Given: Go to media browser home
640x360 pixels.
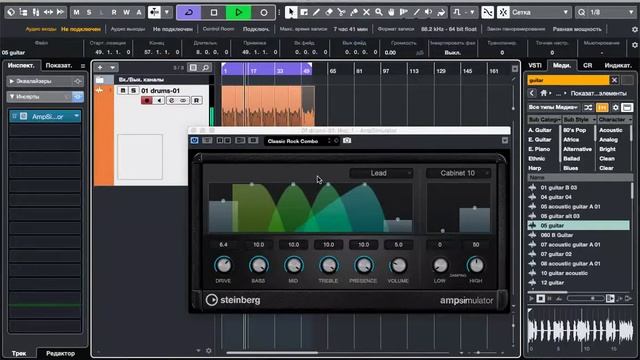Looking at the screenshot, I should coord(543,93).
